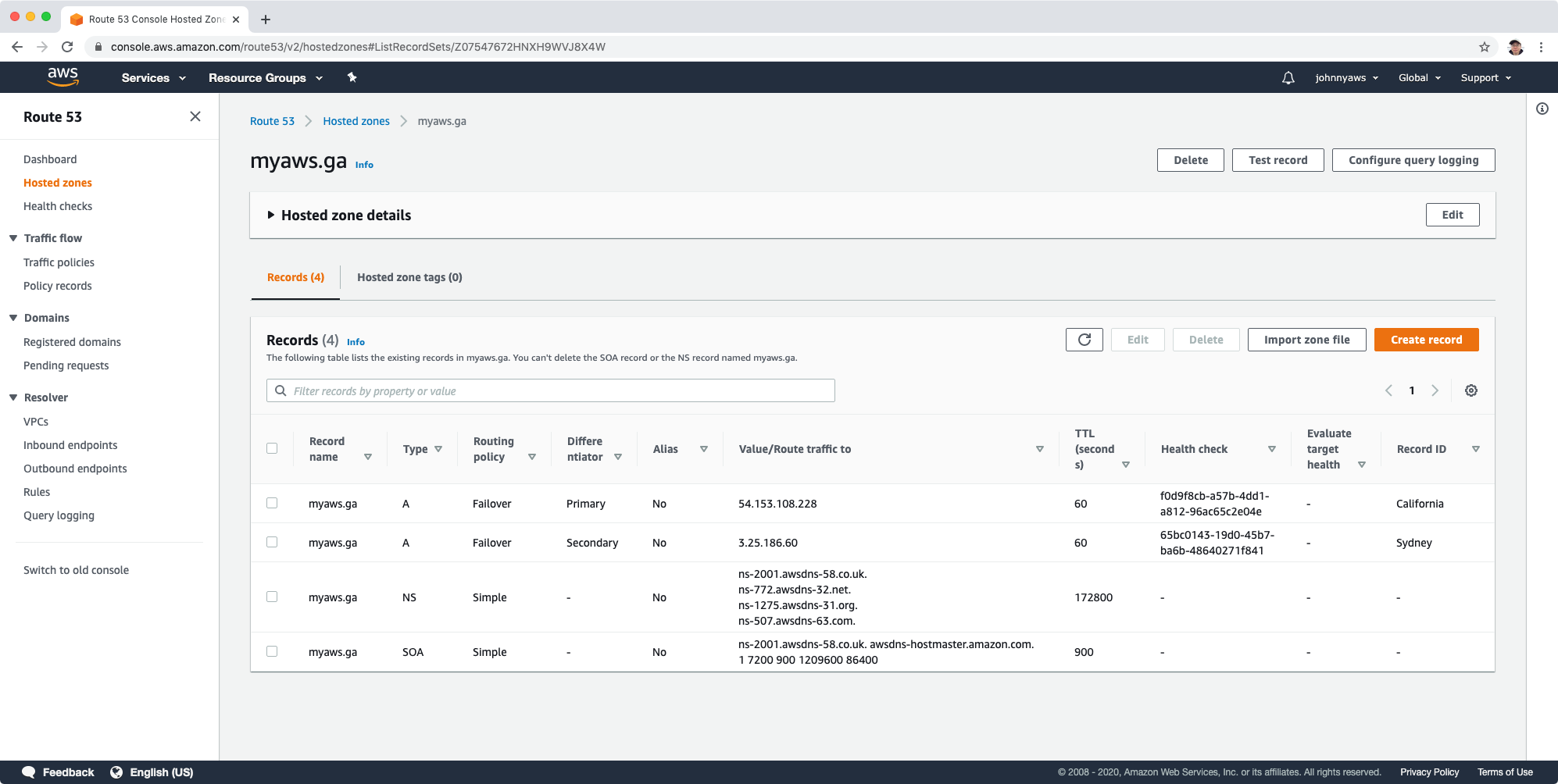
Task: Sort by Alias column arrow
Action: coord(704,449)
